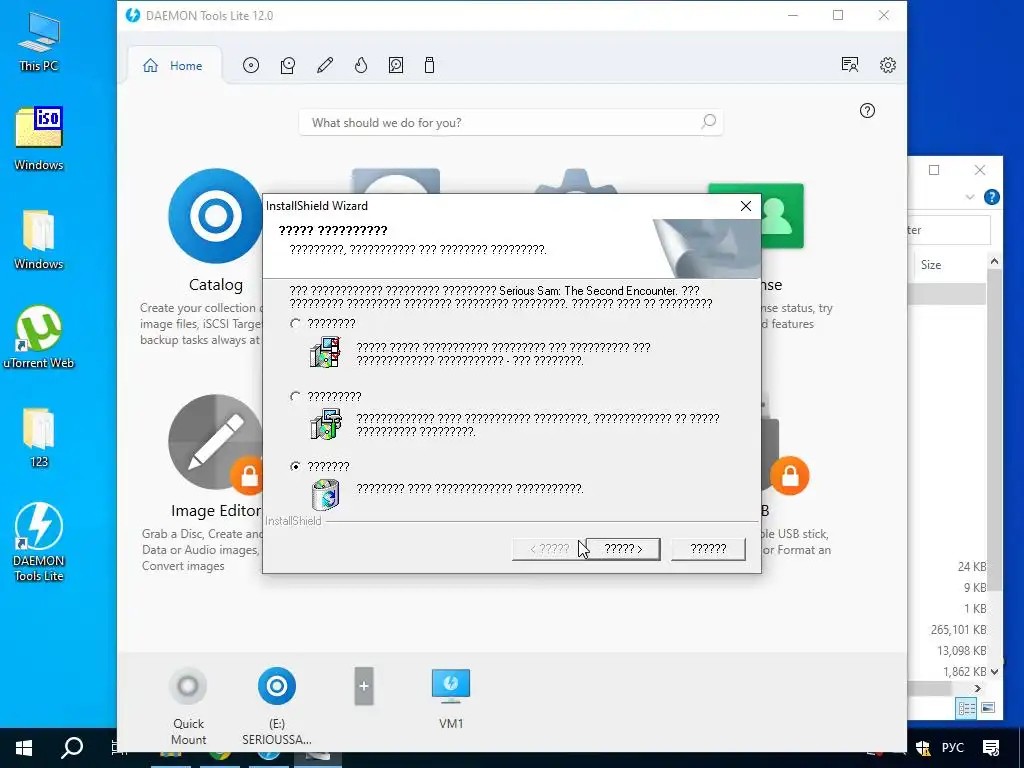Select the VM1 monitor icon
The height and width of the screenshot is (768, 1024).
click(451, 686)
